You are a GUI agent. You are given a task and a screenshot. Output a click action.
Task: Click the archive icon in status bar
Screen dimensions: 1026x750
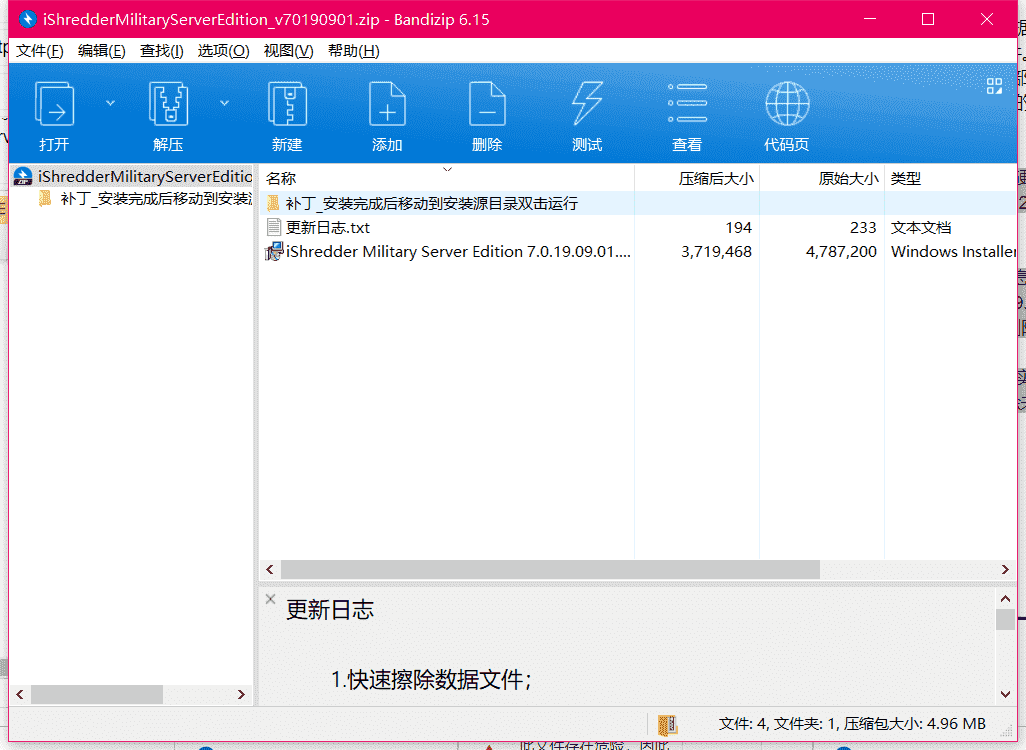point(667,724)
